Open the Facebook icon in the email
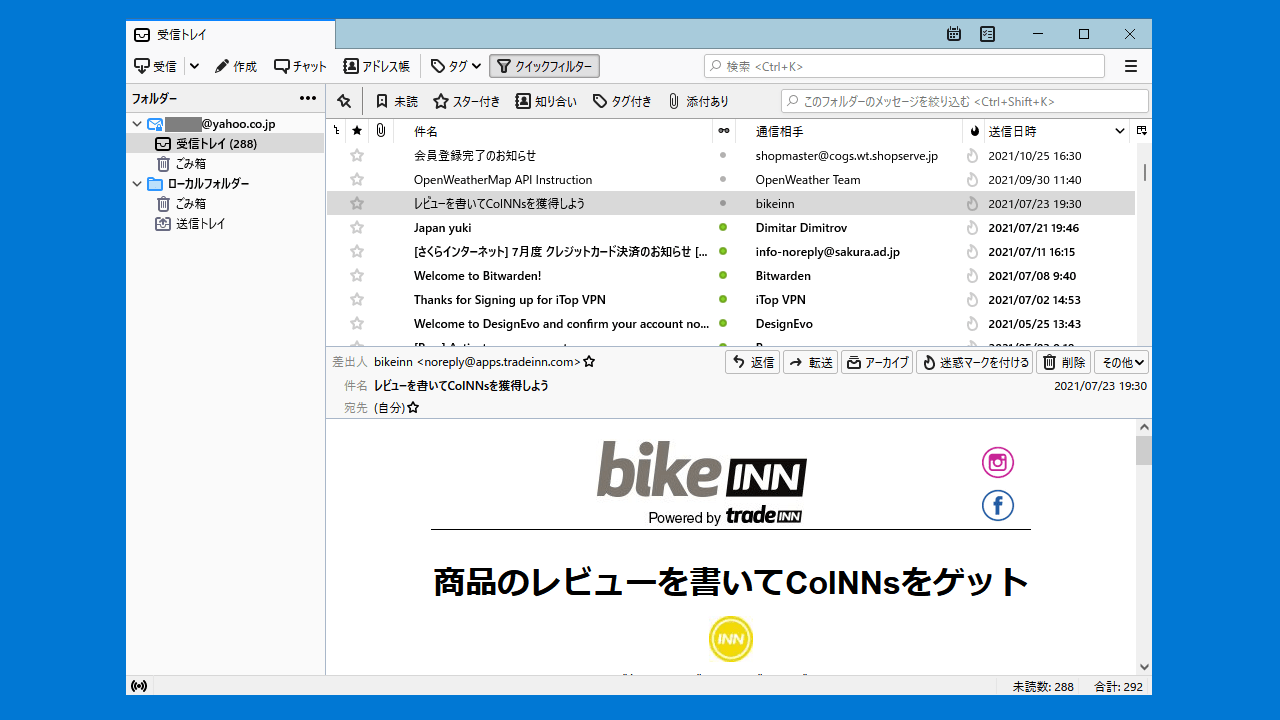The image size is (1280, 720). (998, 505)
